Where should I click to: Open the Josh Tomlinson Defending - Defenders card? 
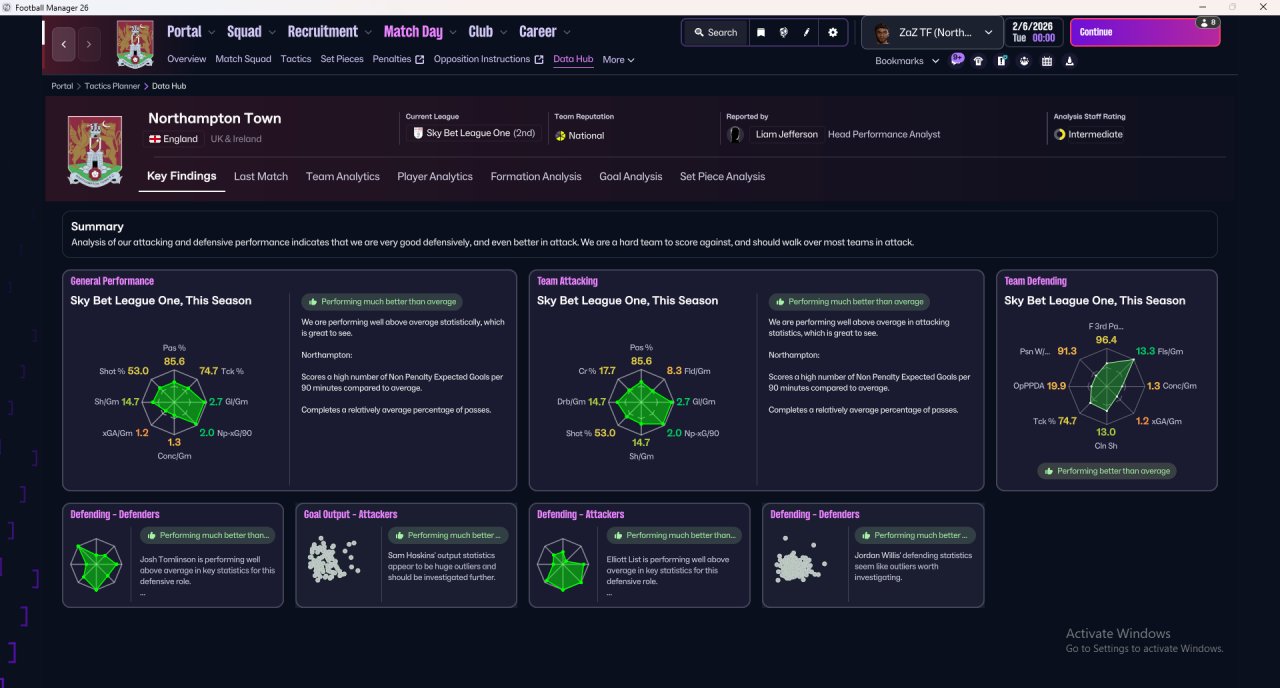pyautogui.click(x=173, y=555)
